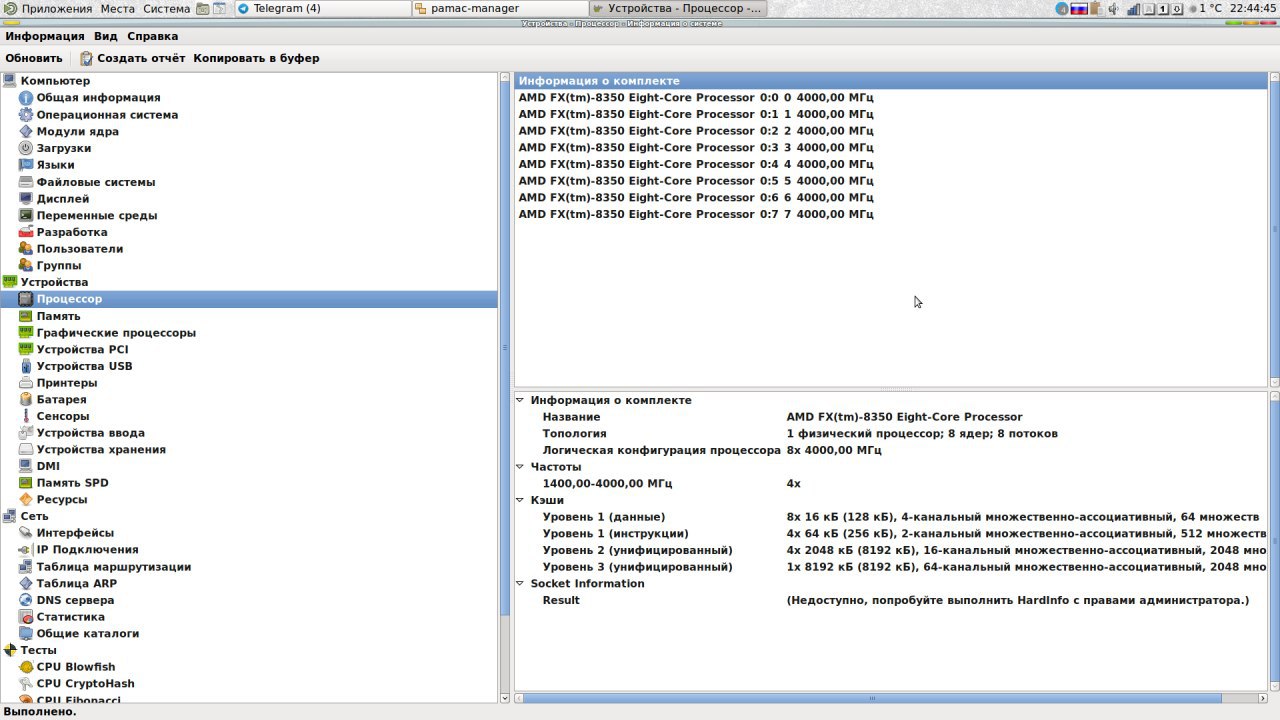Click the Устройства USB plug icon
The width and height of the screenshot is (1280, 720).
click(26, 366)
